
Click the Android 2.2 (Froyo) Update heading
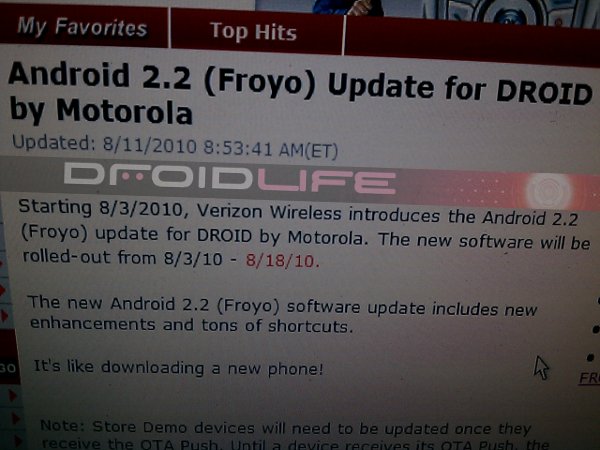tap(298, 93)
